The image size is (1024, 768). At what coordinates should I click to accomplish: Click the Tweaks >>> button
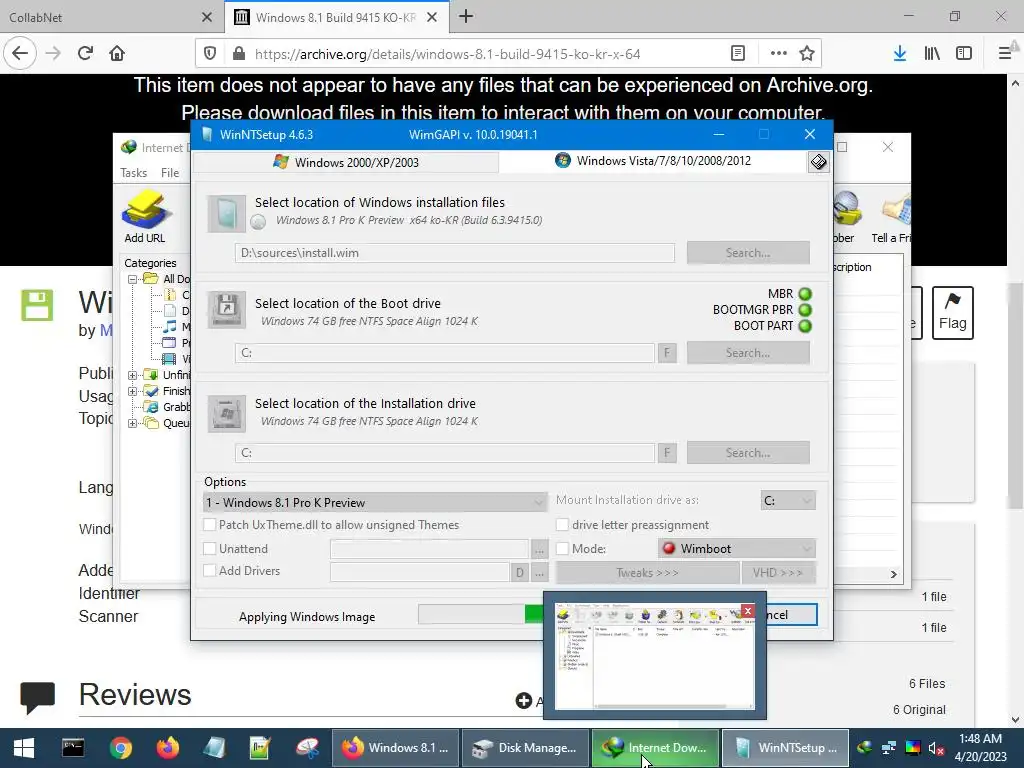[x=647, y=573]
